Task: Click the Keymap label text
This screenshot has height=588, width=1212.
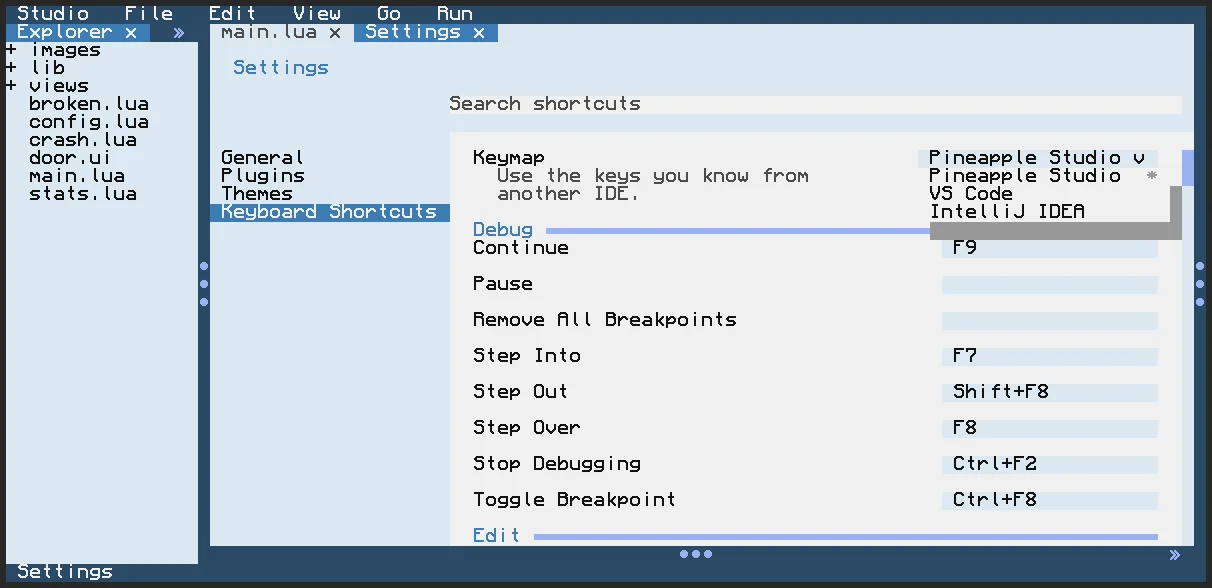Action: click(x=509, y=158)
